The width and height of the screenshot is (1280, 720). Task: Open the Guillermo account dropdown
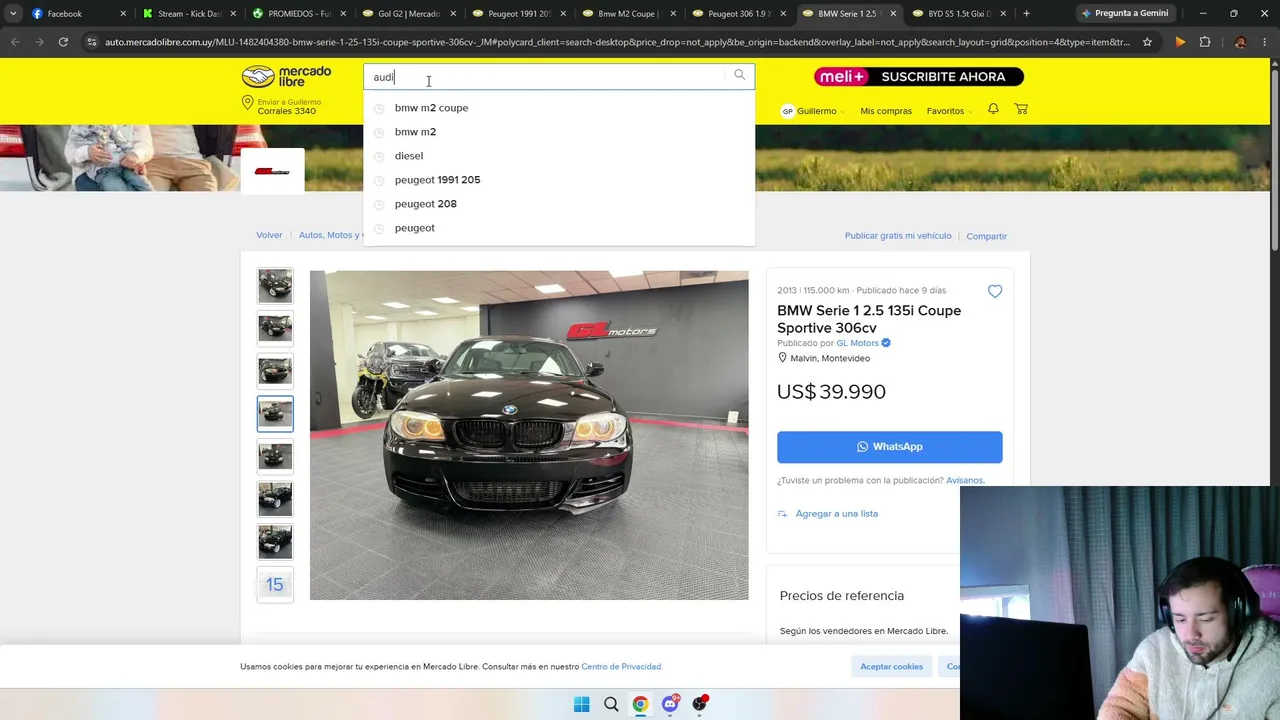pos(813,111)
